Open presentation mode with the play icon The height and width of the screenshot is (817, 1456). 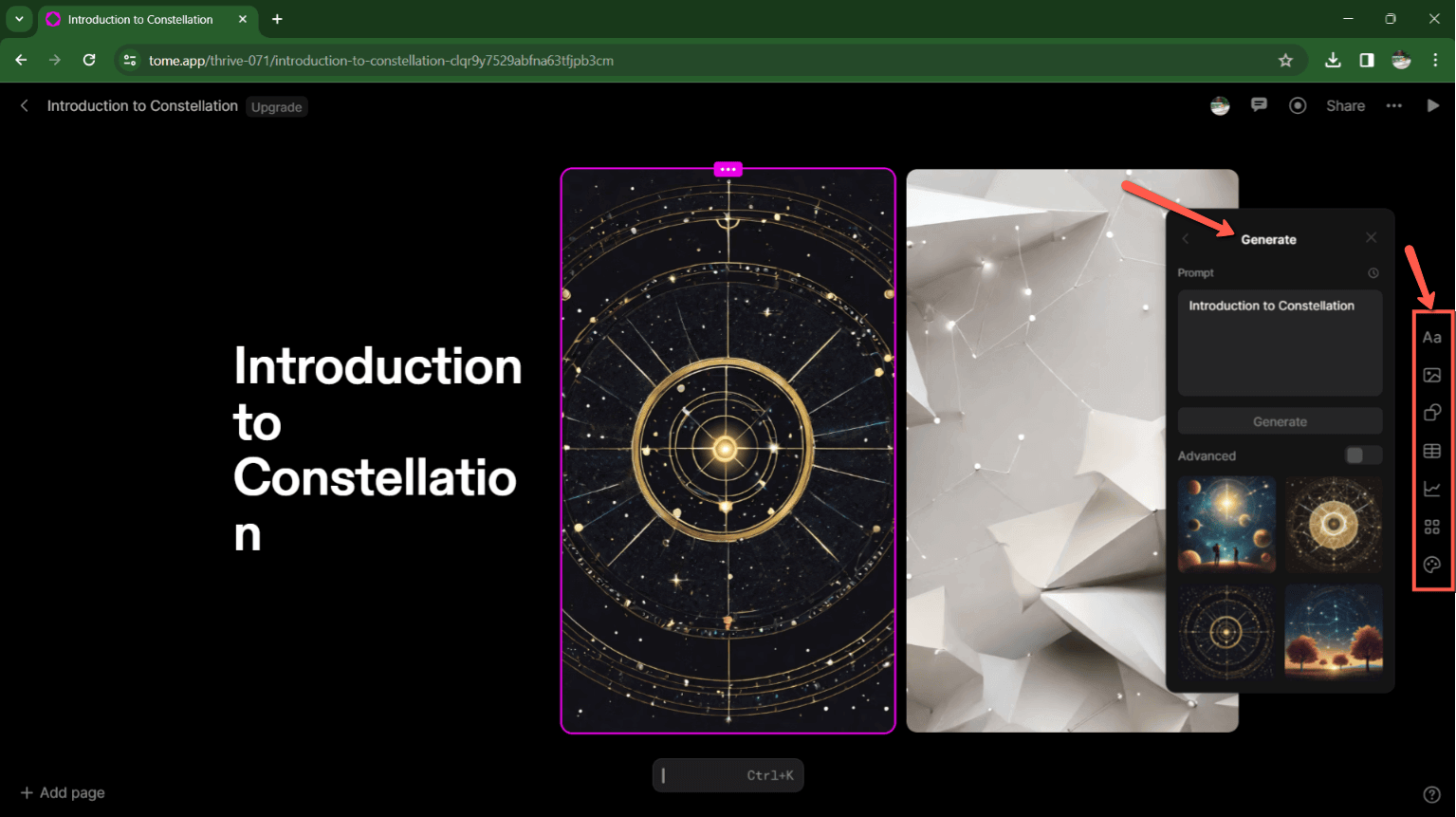click(1433, 105)
